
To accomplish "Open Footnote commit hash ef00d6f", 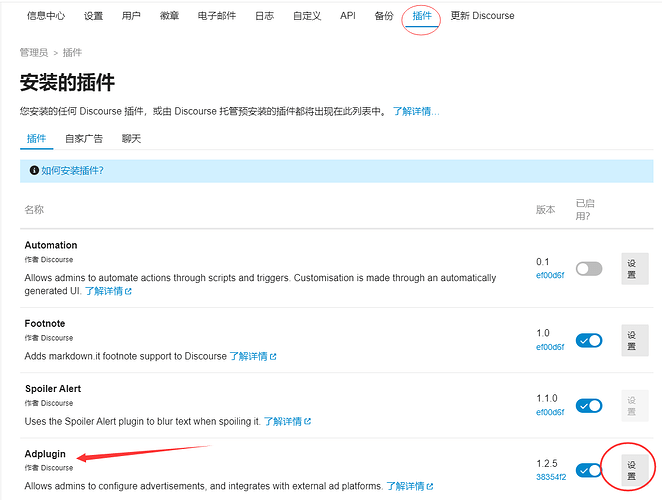I will [x=550, y=347].
